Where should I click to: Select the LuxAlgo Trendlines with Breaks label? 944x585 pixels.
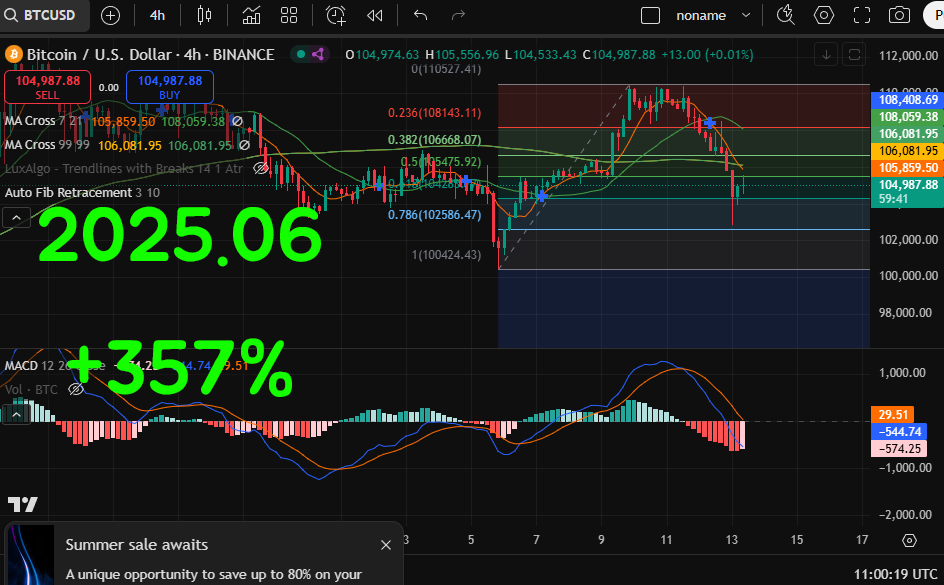123,169
